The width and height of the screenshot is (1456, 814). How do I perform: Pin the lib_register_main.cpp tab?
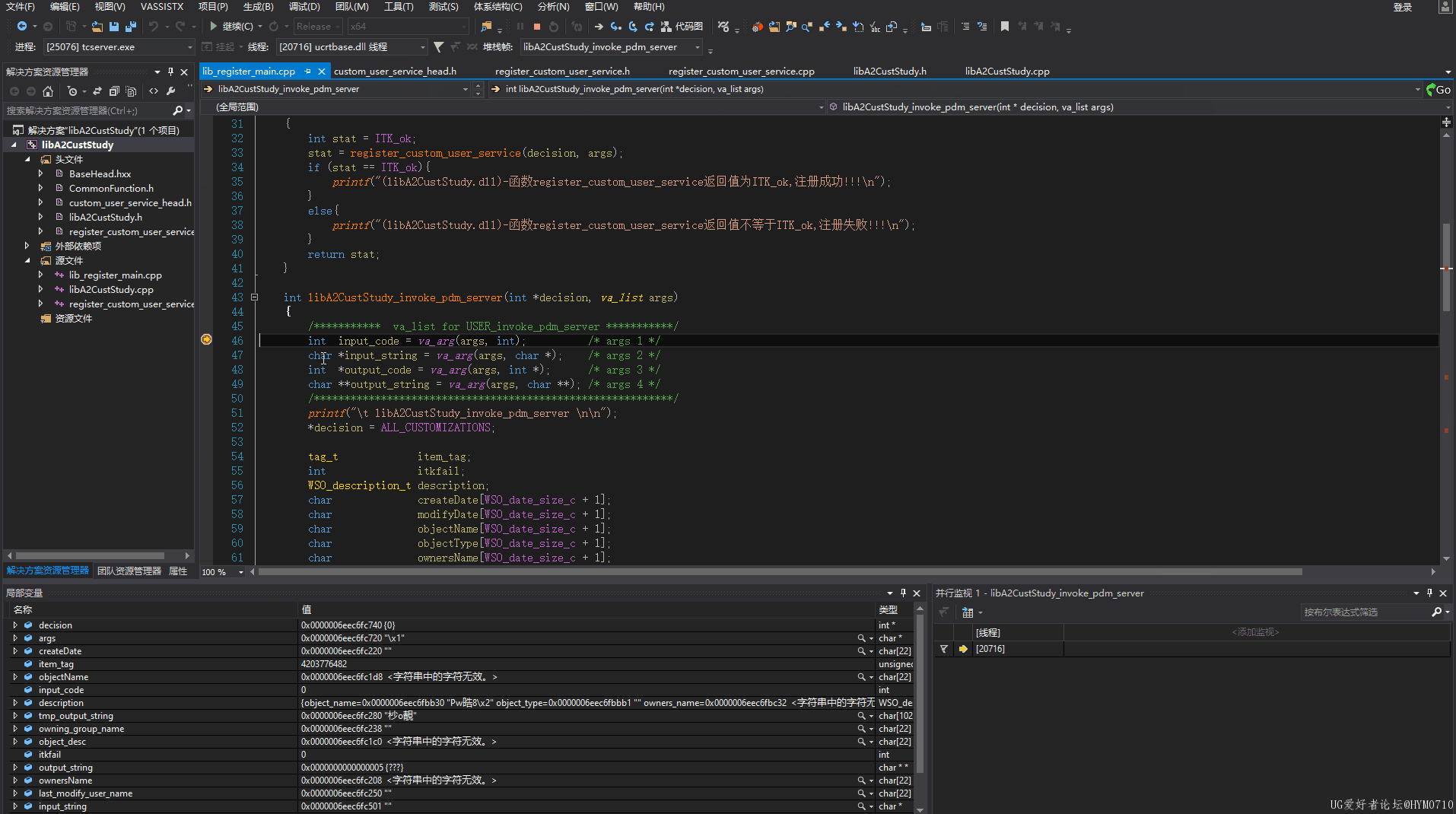[307, 72]
